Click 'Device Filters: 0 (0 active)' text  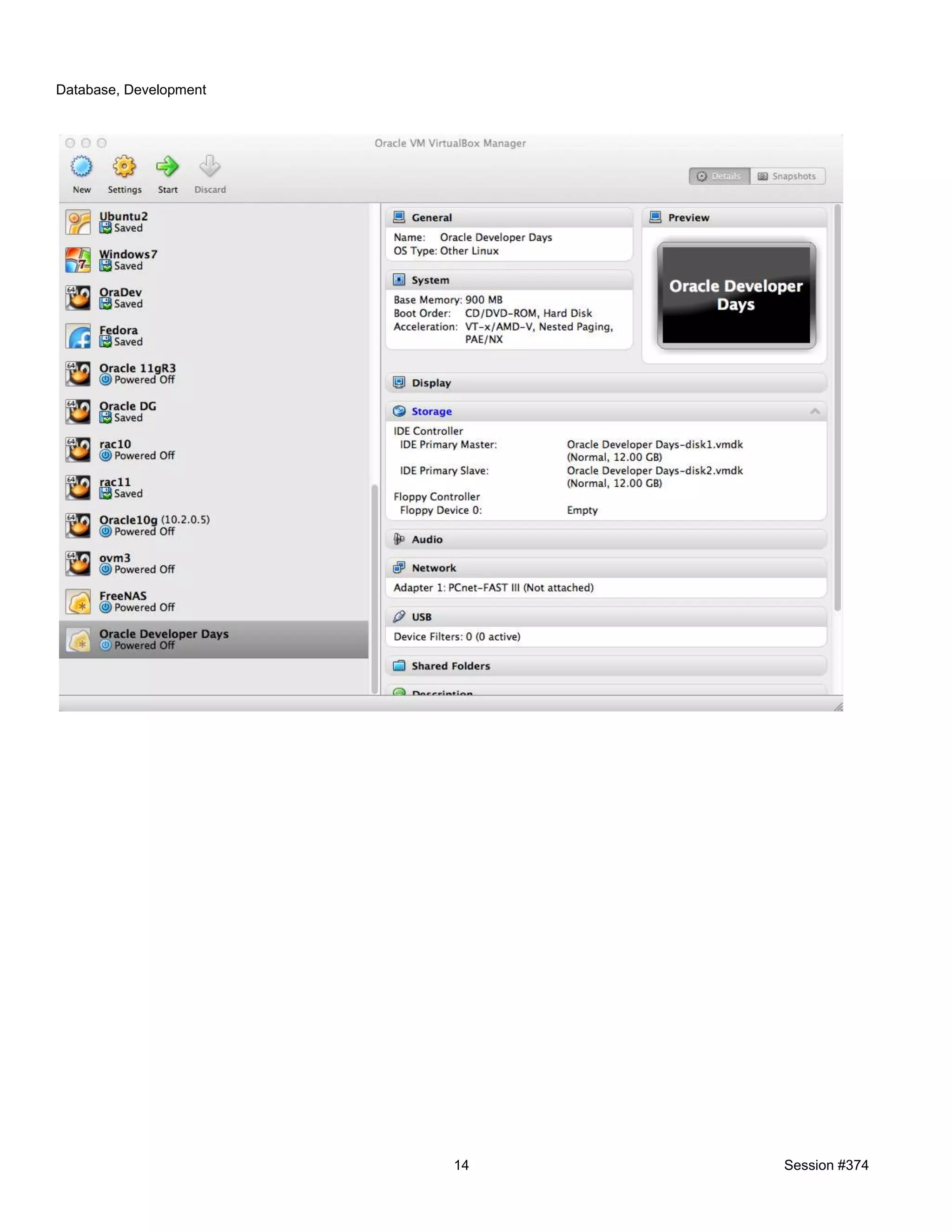tap(457, 636)
